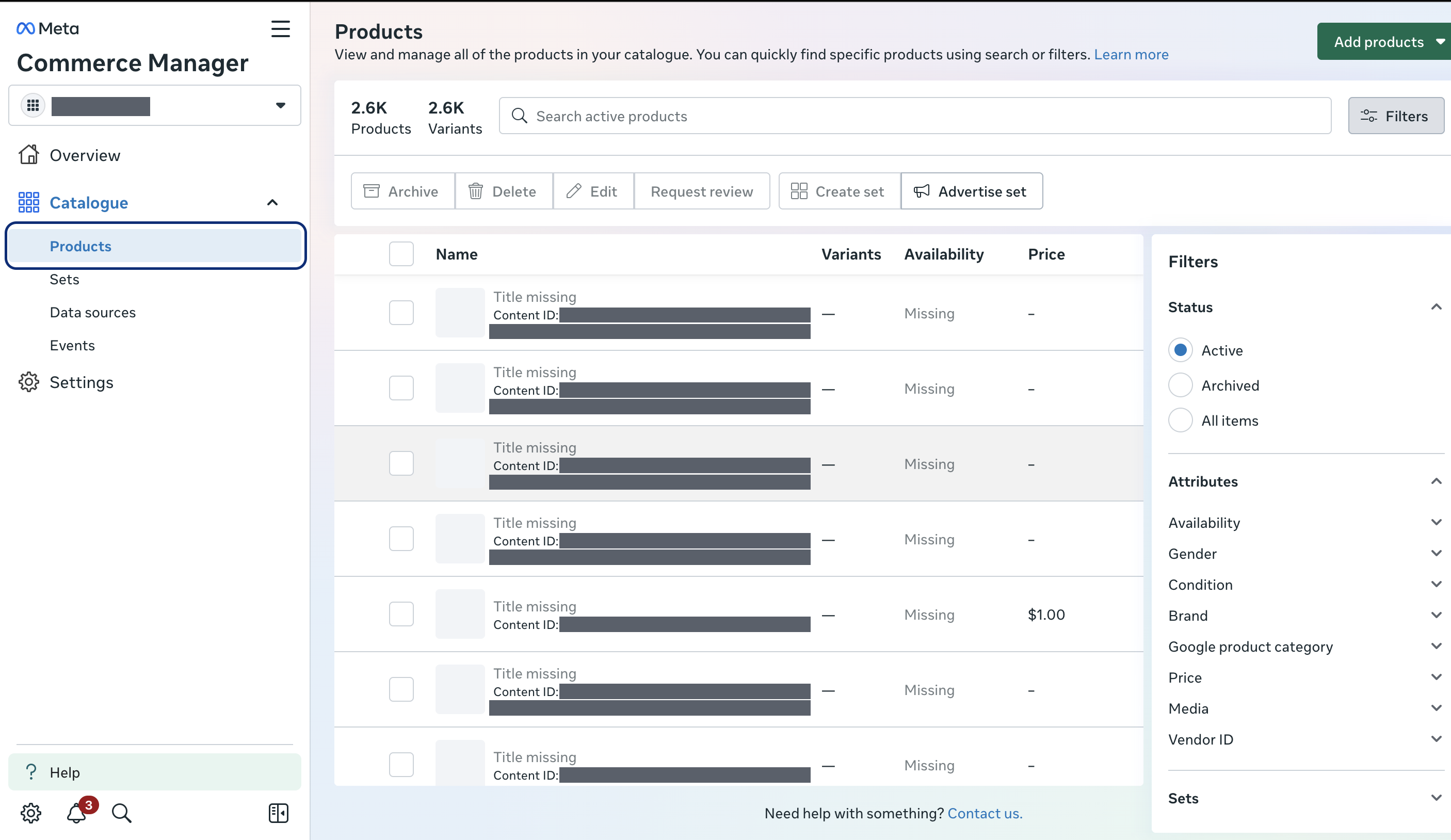Open the Learn more link
1451x840 pixels.
(x=1131, y=55)
